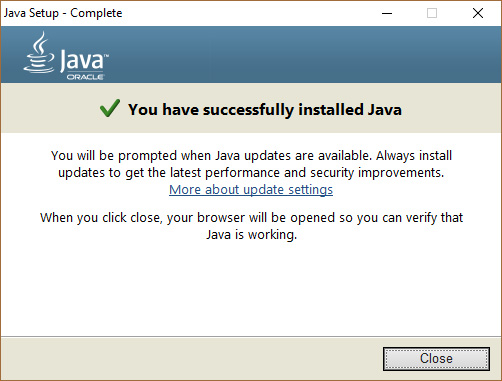Image resolution: width=502 pixels, height=381 pixels.
Task: Click the ORACLE text under the Java logo
Action: click(x=85, y=77)
